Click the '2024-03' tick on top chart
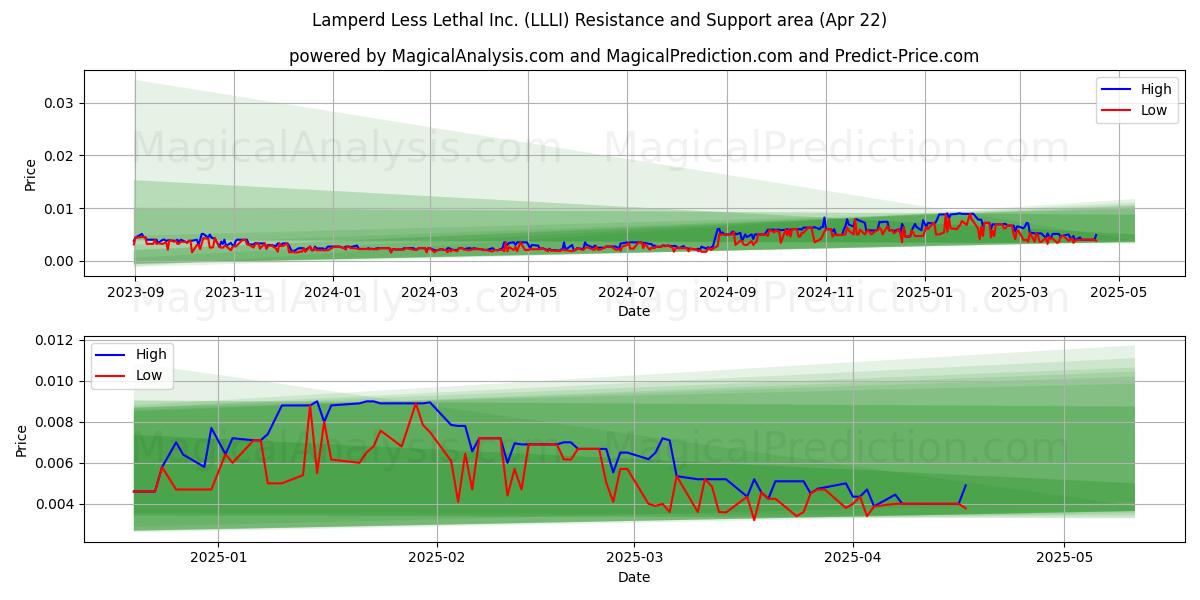The width and height of the screenshot is (1200, 600). (x=430, y=291)
